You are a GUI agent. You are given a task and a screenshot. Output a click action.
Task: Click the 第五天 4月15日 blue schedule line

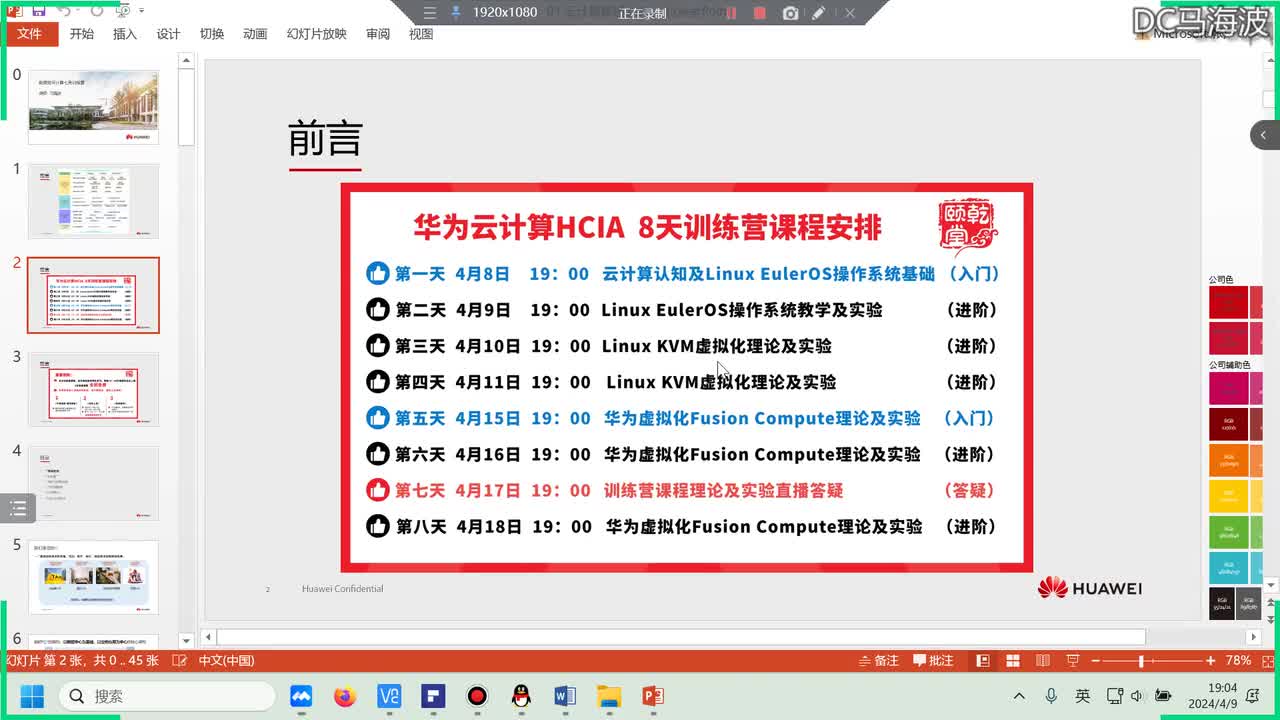(x=683, y=418)
